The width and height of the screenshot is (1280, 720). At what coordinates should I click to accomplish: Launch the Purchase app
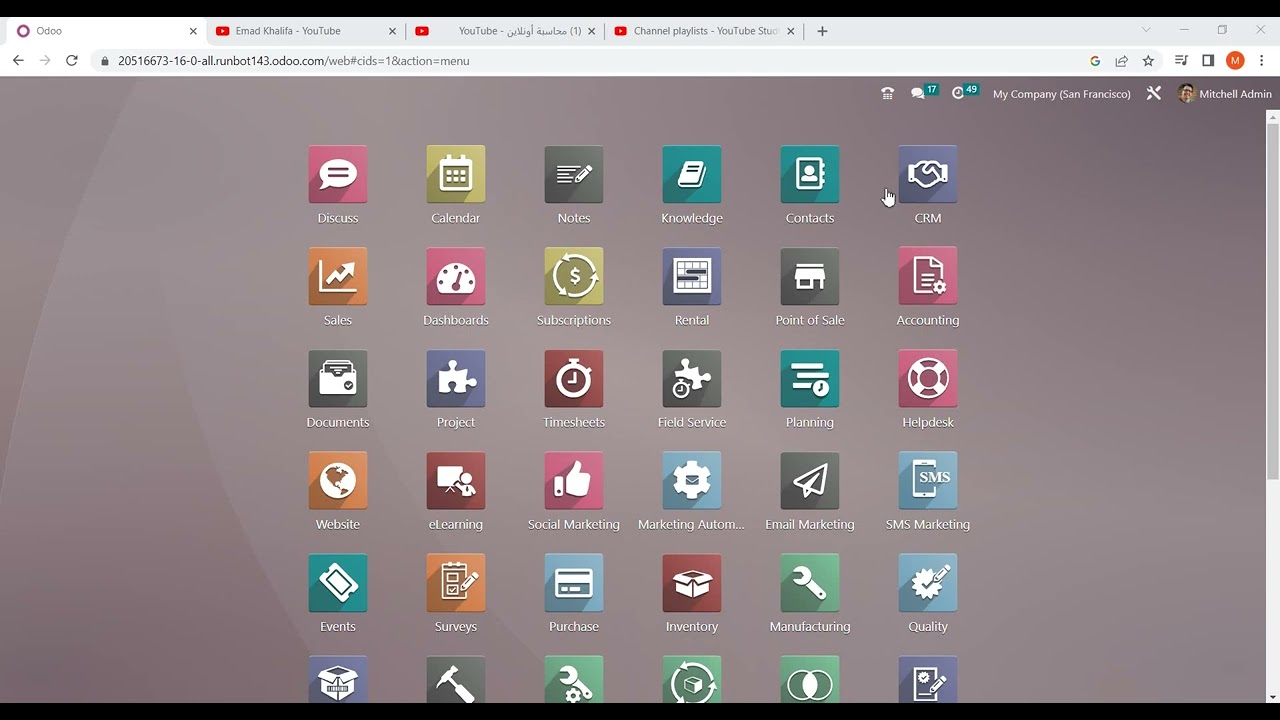[x=574, y=583]
